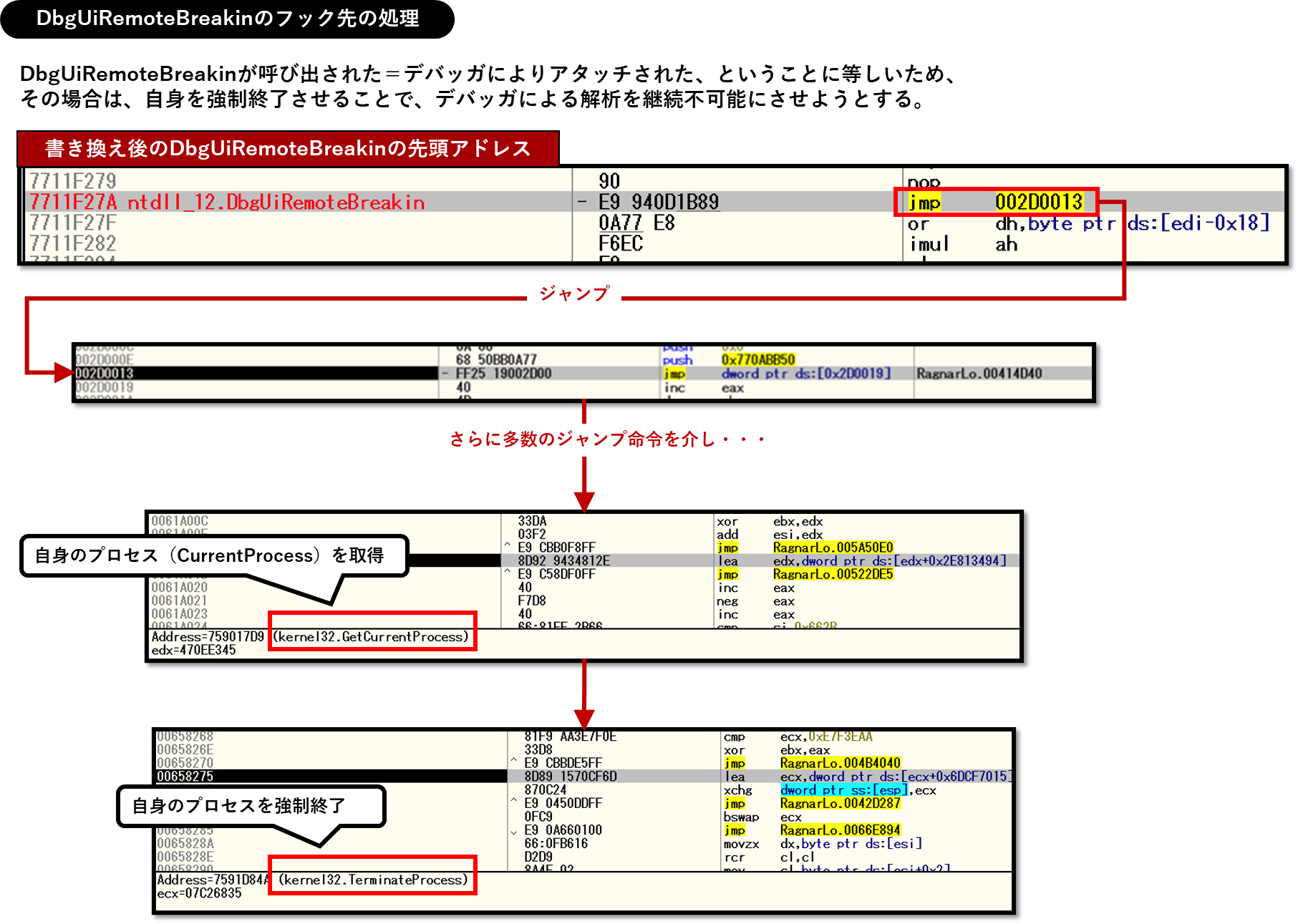Select the jmp RagnarLo.005A50E0 instruction
The width and height of the screenshot is (1298, 924).
[x=805, y=548]
